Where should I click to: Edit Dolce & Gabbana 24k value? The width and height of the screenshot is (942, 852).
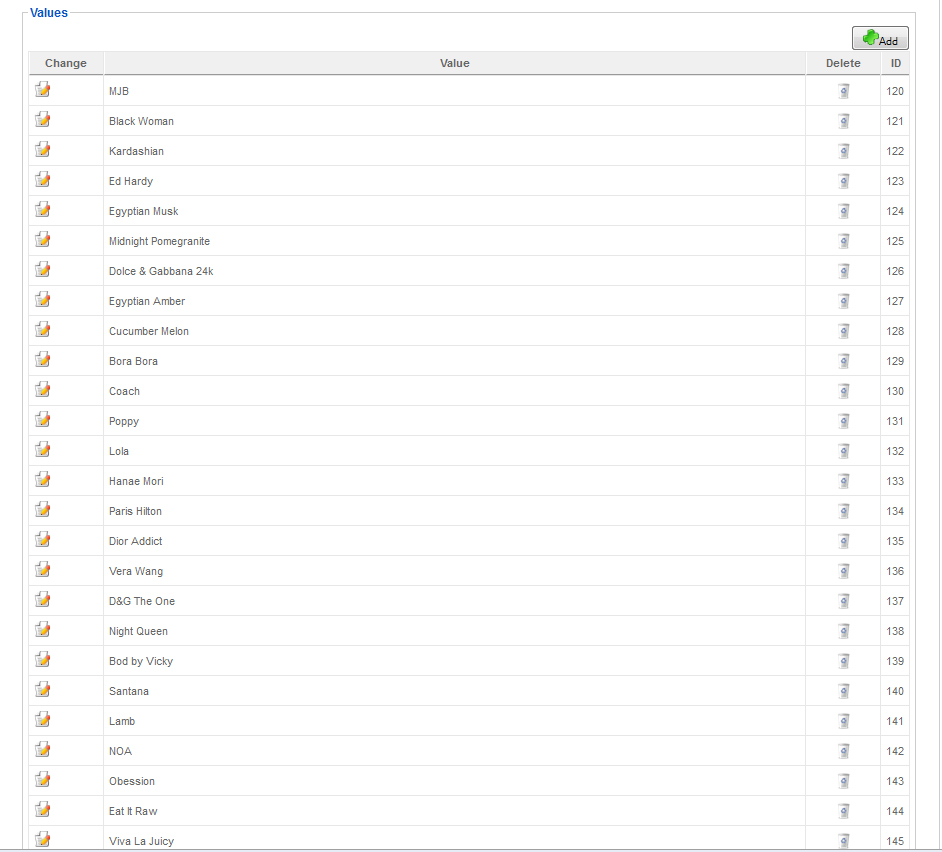click(x=43, y=270)
